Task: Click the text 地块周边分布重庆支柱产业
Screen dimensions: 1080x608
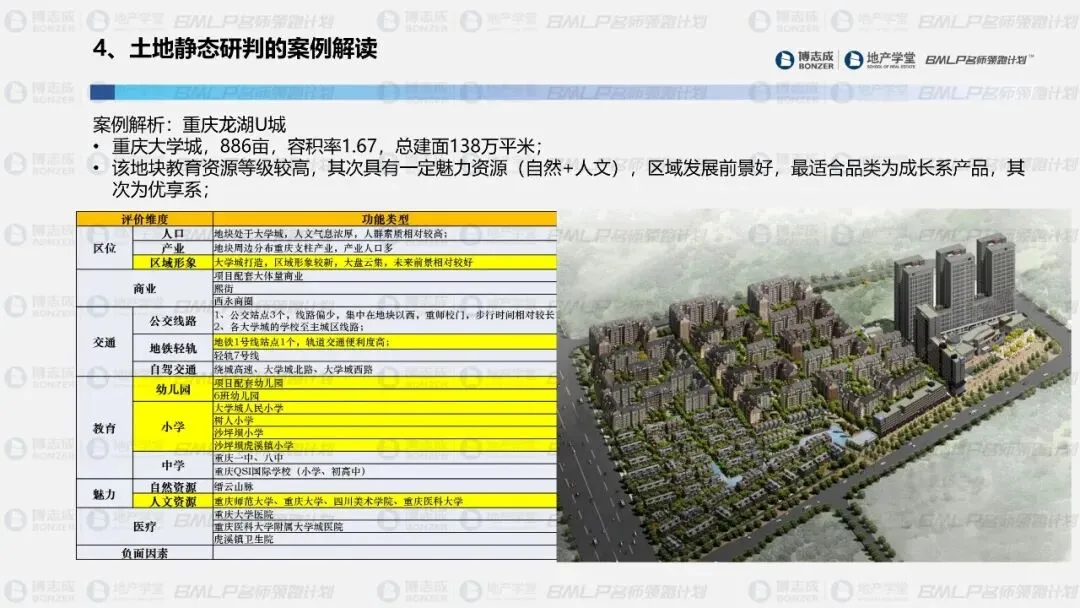Action: pos(303,247)
